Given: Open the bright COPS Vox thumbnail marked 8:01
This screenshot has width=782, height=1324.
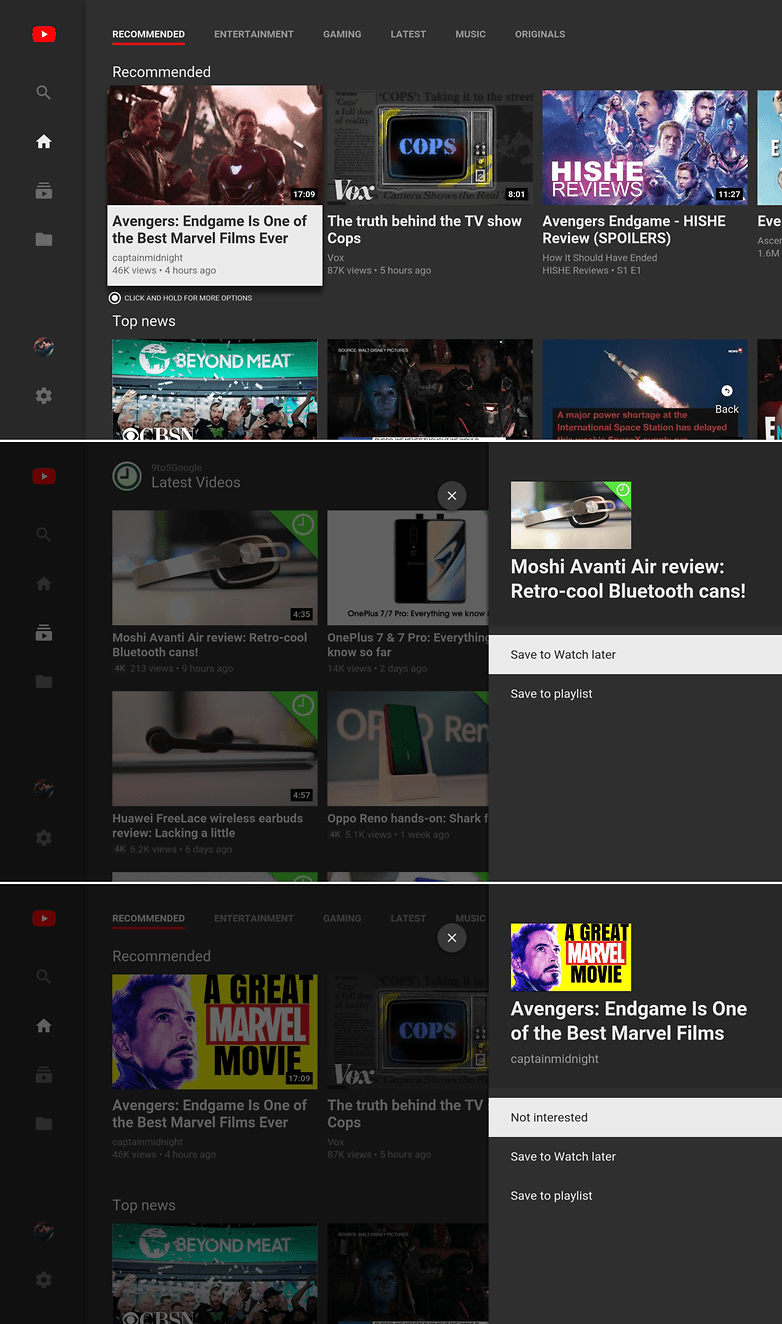Looking at the screenshot, I should tap(430, 148).
